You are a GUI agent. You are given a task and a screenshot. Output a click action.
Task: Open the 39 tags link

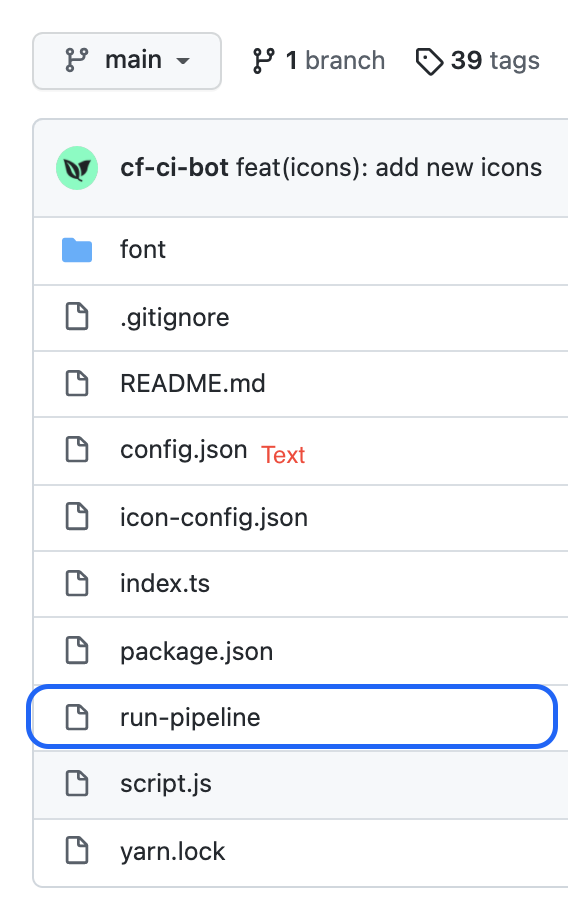point(478,61)
